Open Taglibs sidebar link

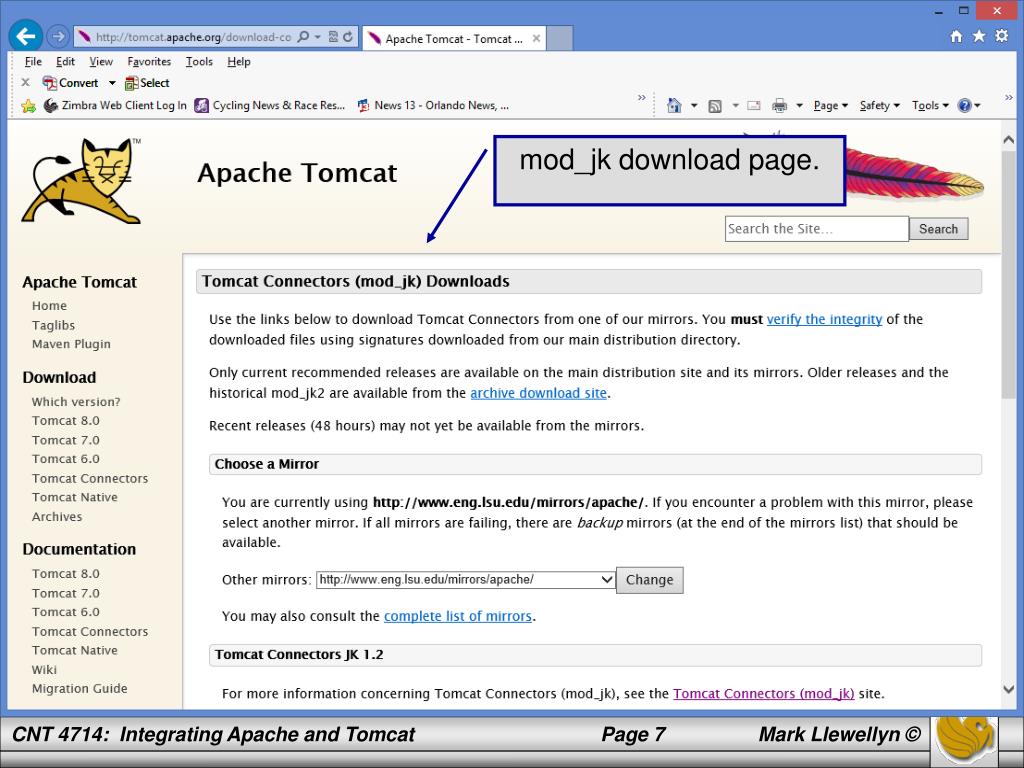pyautogui.click(x=54, y=325)
